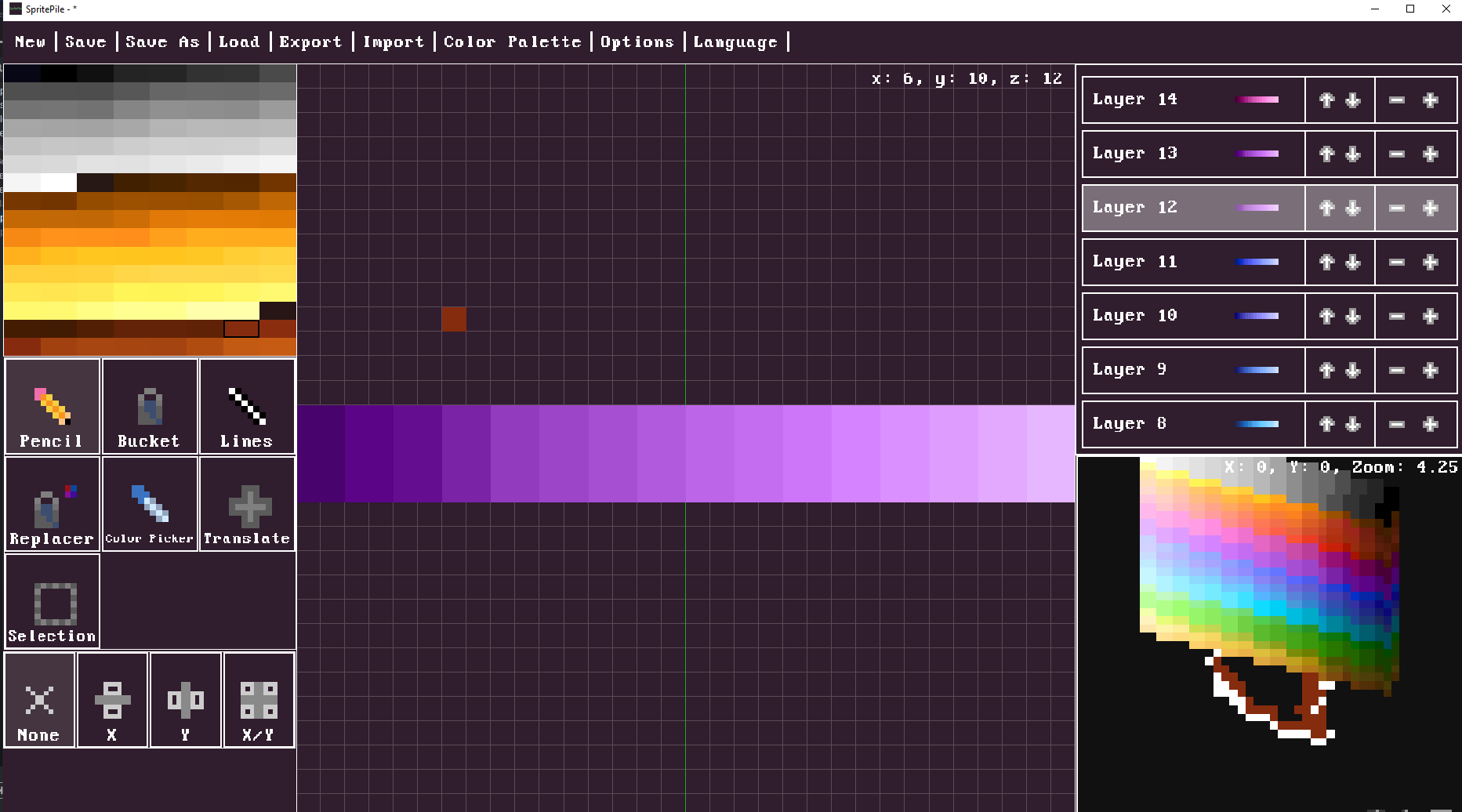The width and height of the screenshot is (1462, 812).
Task: Click minus button on Layer 10
Action: [1397, 316]
